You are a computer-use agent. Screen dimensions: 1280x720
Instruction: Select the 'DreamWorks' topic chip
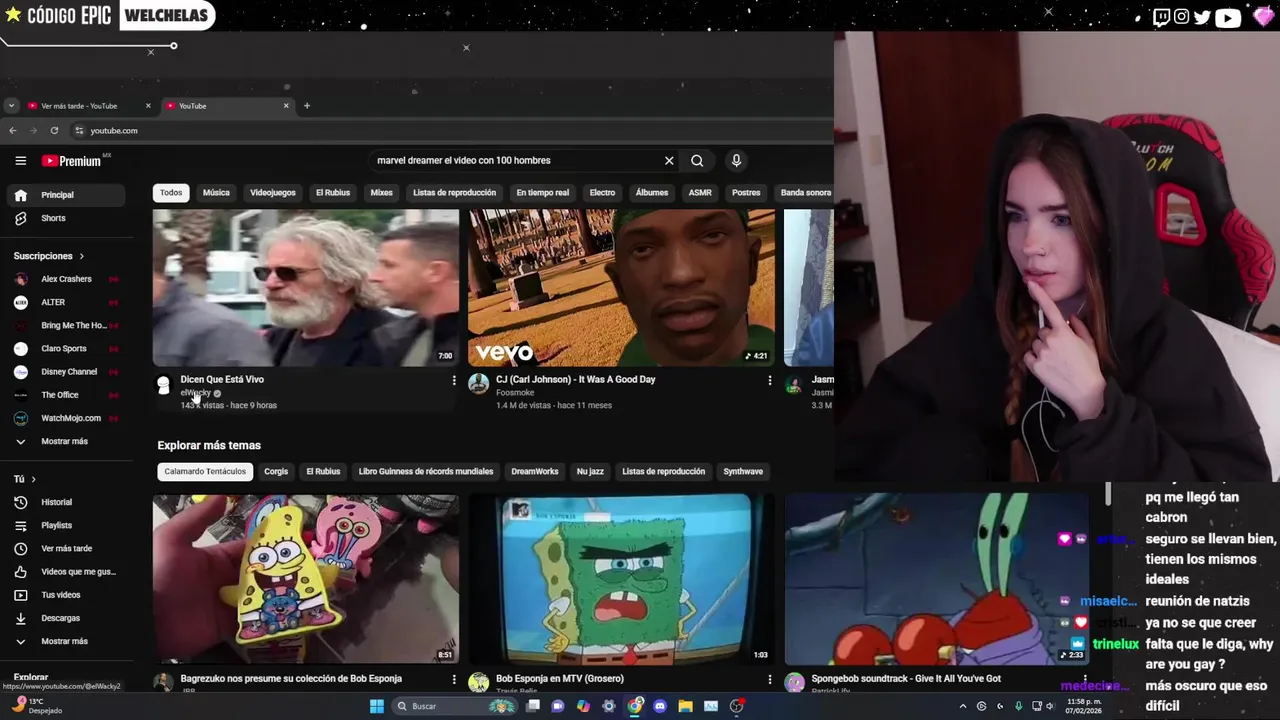[535, 471]
